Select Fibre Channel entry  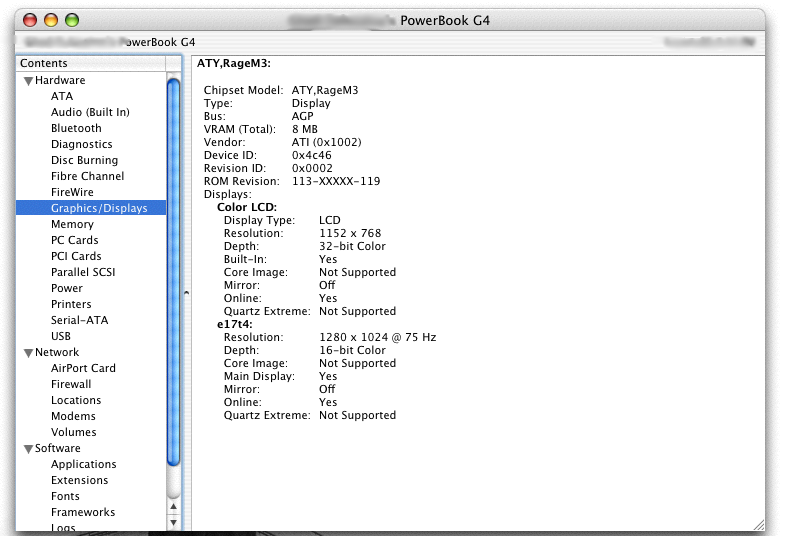(x=88, y=176)
